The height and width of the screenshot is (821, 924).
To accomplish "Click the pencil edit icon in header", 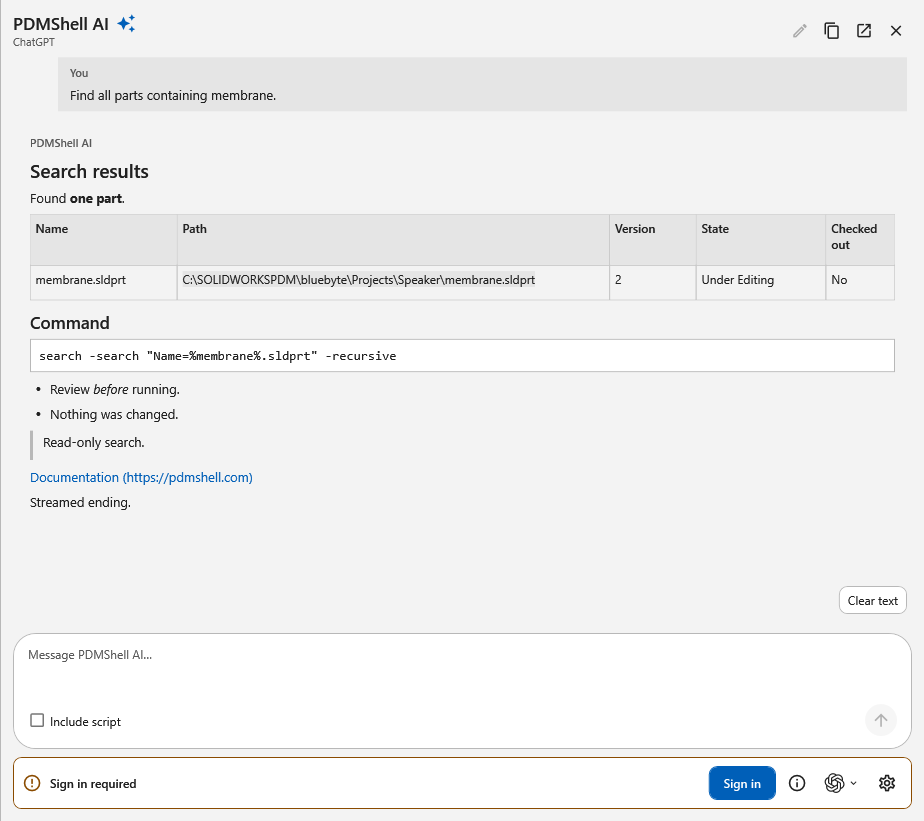I will [x=800, y=31].
